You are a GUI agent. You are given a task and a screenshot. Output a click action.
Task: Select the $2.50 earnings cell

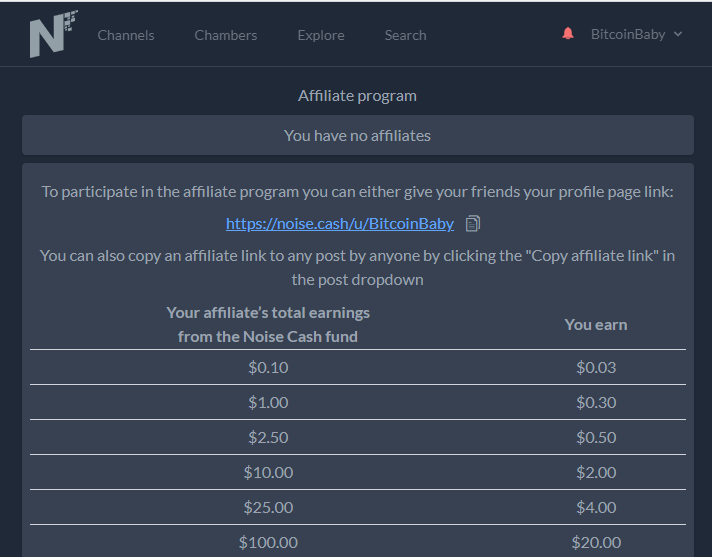[x=268, y=437]
